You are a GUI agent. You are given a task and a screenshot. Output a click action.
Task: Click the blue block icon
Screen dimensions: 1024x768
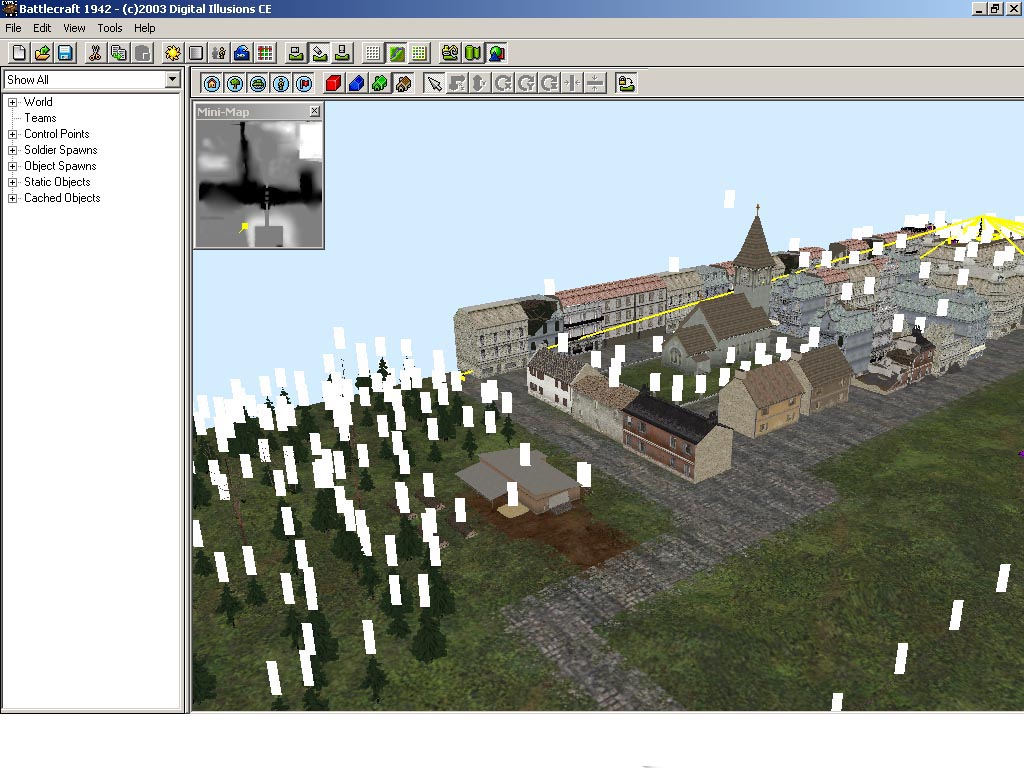357,84
